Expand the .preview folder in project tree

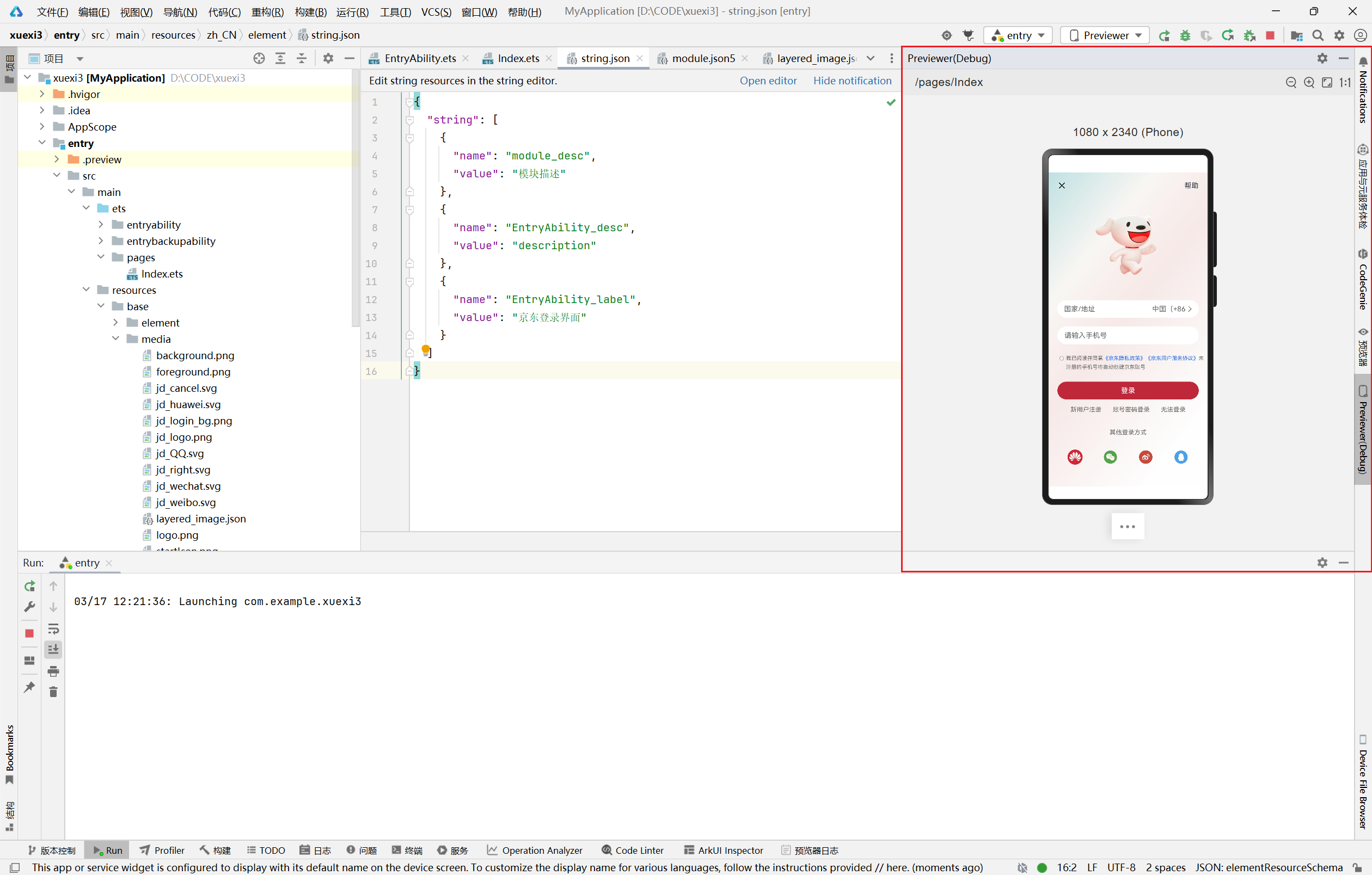tap(57, 159)
